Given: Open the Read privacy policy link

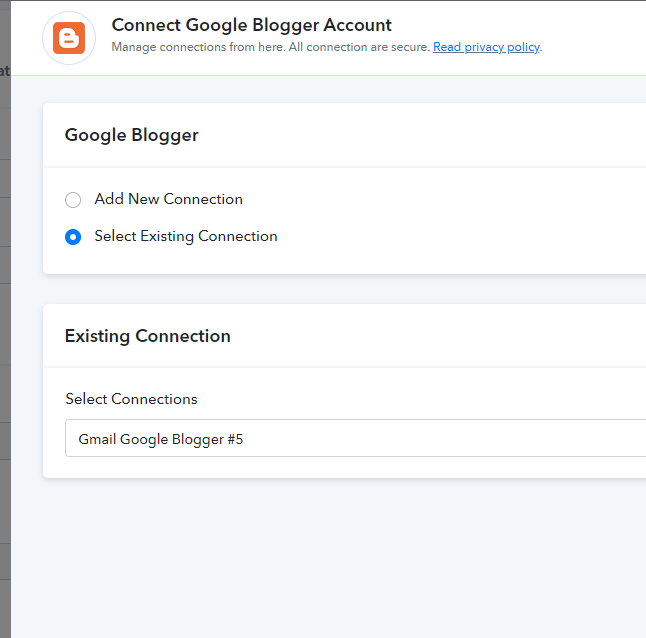Looking at the screenshot, I should click(x=486, y=47).
